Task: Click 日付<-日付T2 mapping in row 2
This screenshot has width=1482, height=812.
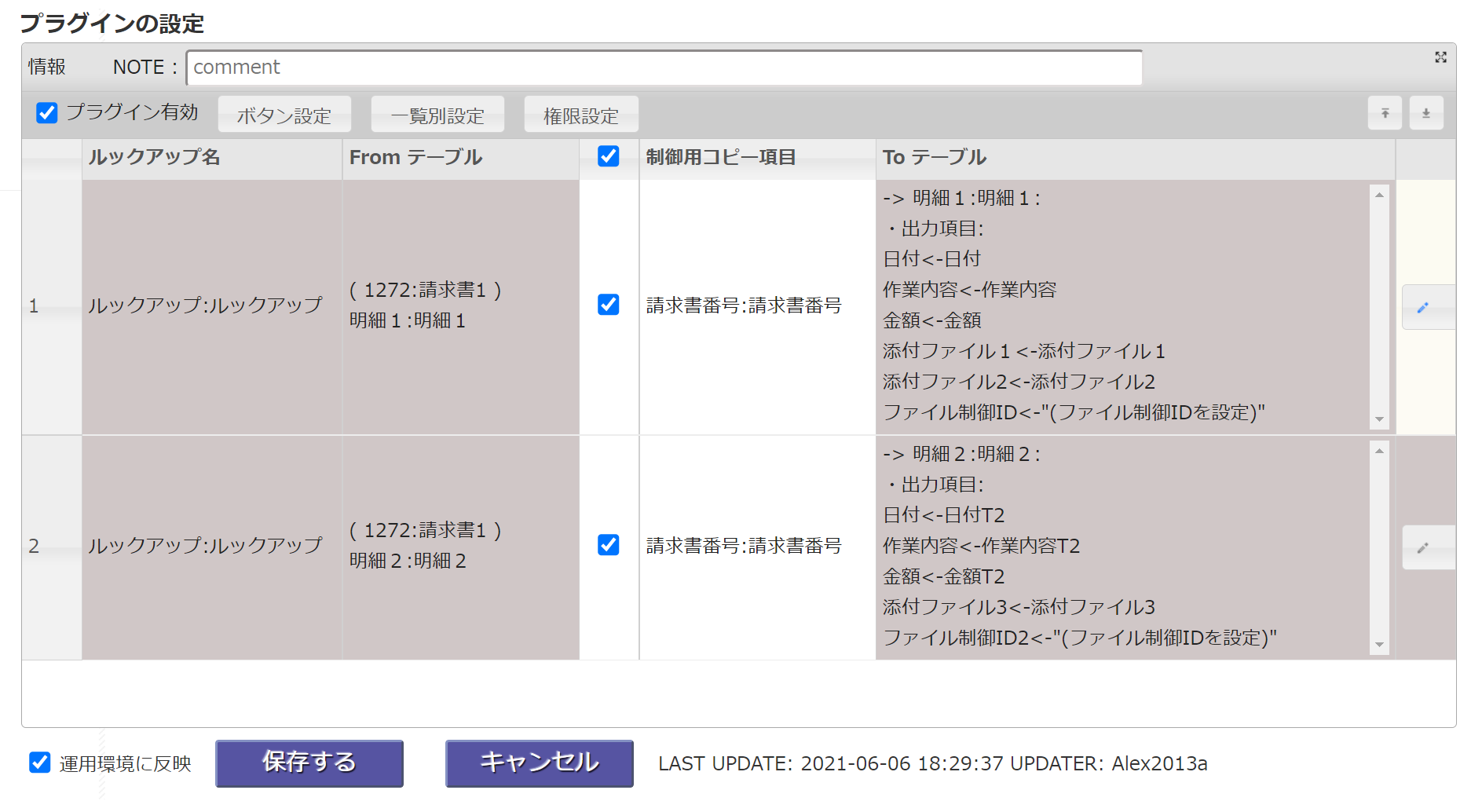Action: coord(944,515)
